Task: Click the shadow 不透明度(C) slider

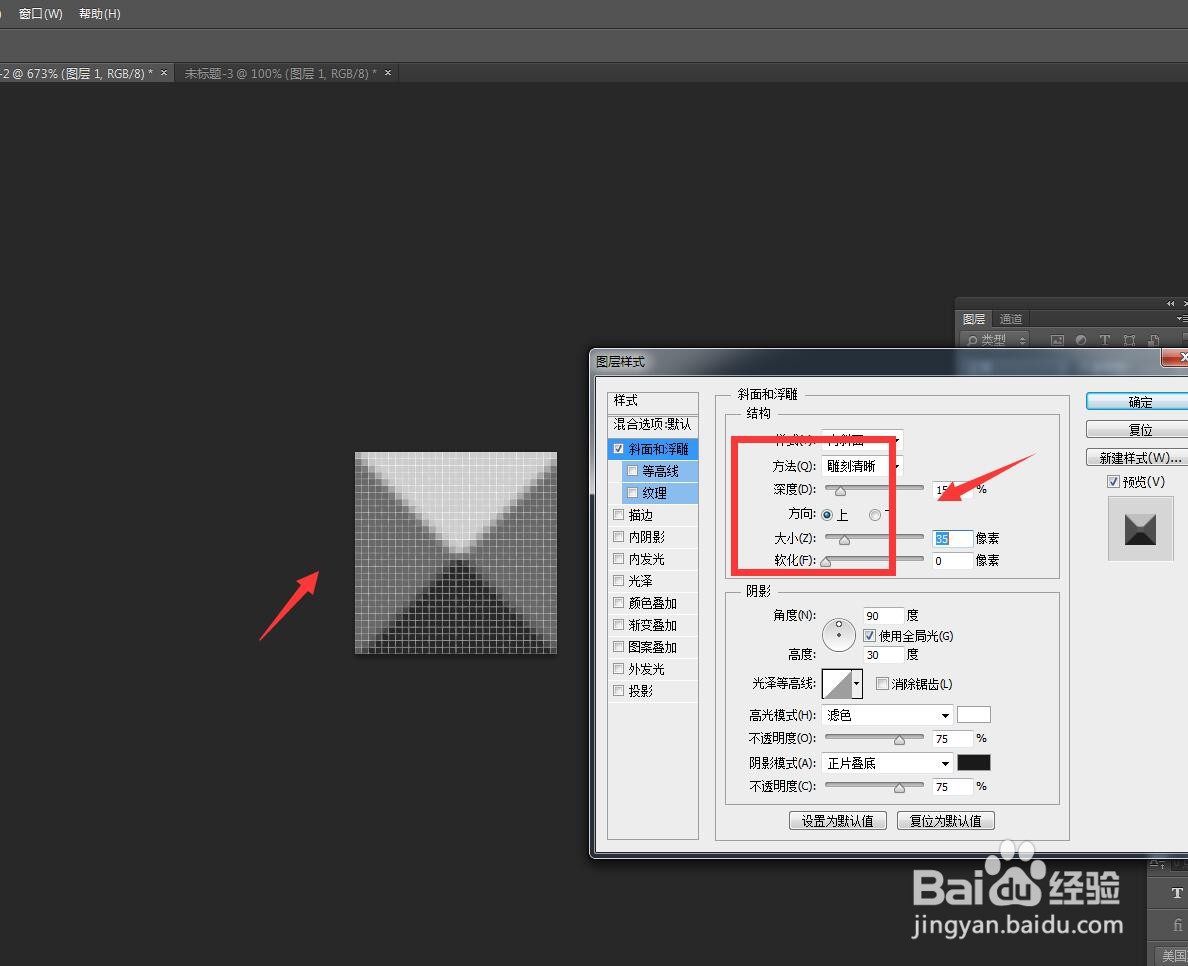Action: pos(874,786)
